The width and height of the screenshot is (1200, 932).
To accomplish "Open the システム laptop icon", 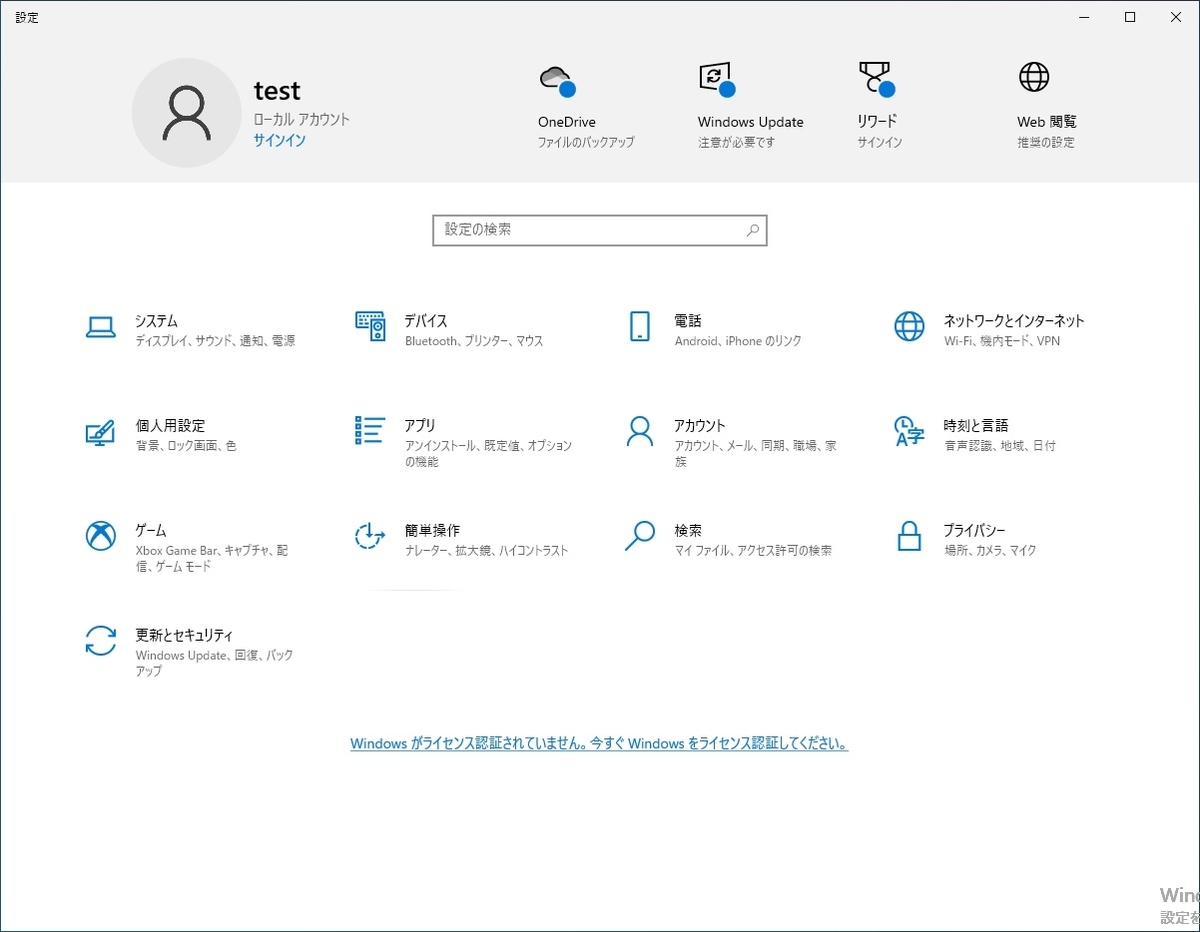I will (100, 327).
